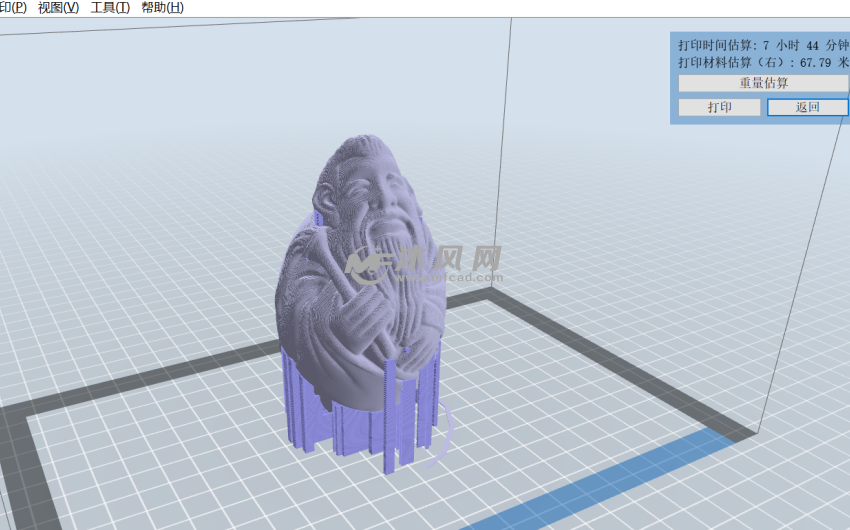Click the 重量估算 weight estimate button
Image resolution: width=850 pixels, height=530 pixels.
763,83
